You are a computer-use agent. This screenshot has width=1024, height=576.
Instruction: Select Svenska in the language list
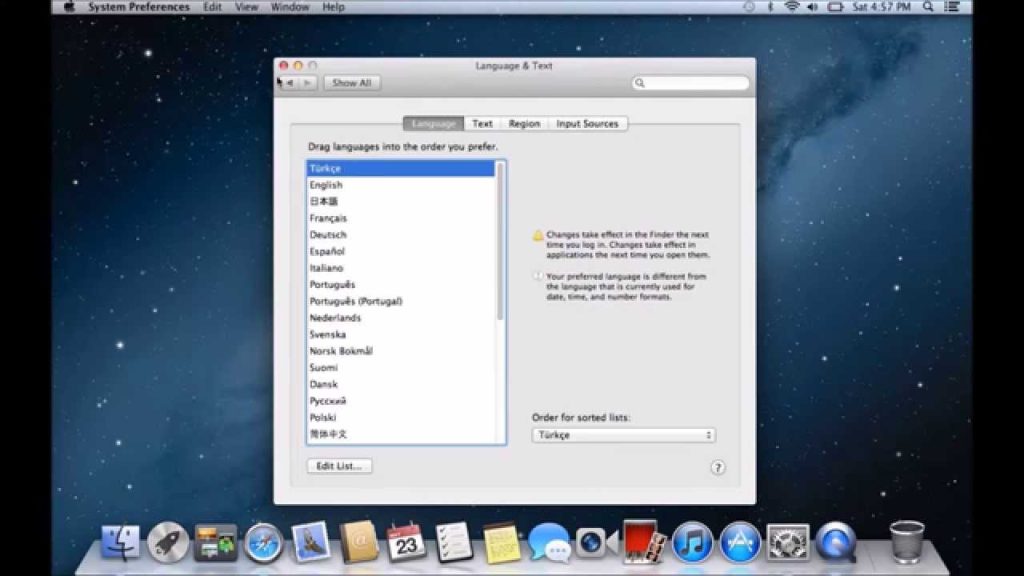point(400,334)
